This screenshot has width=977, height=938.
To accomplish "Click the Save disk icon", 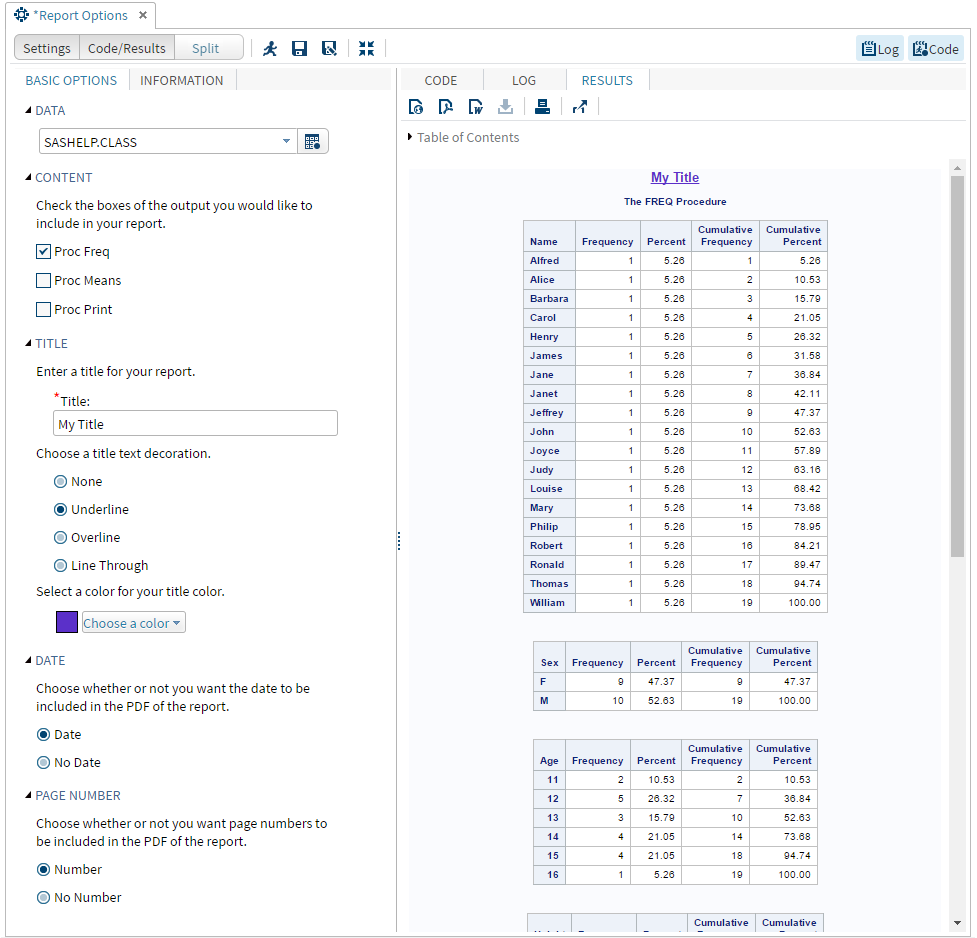I will [299, 48].
